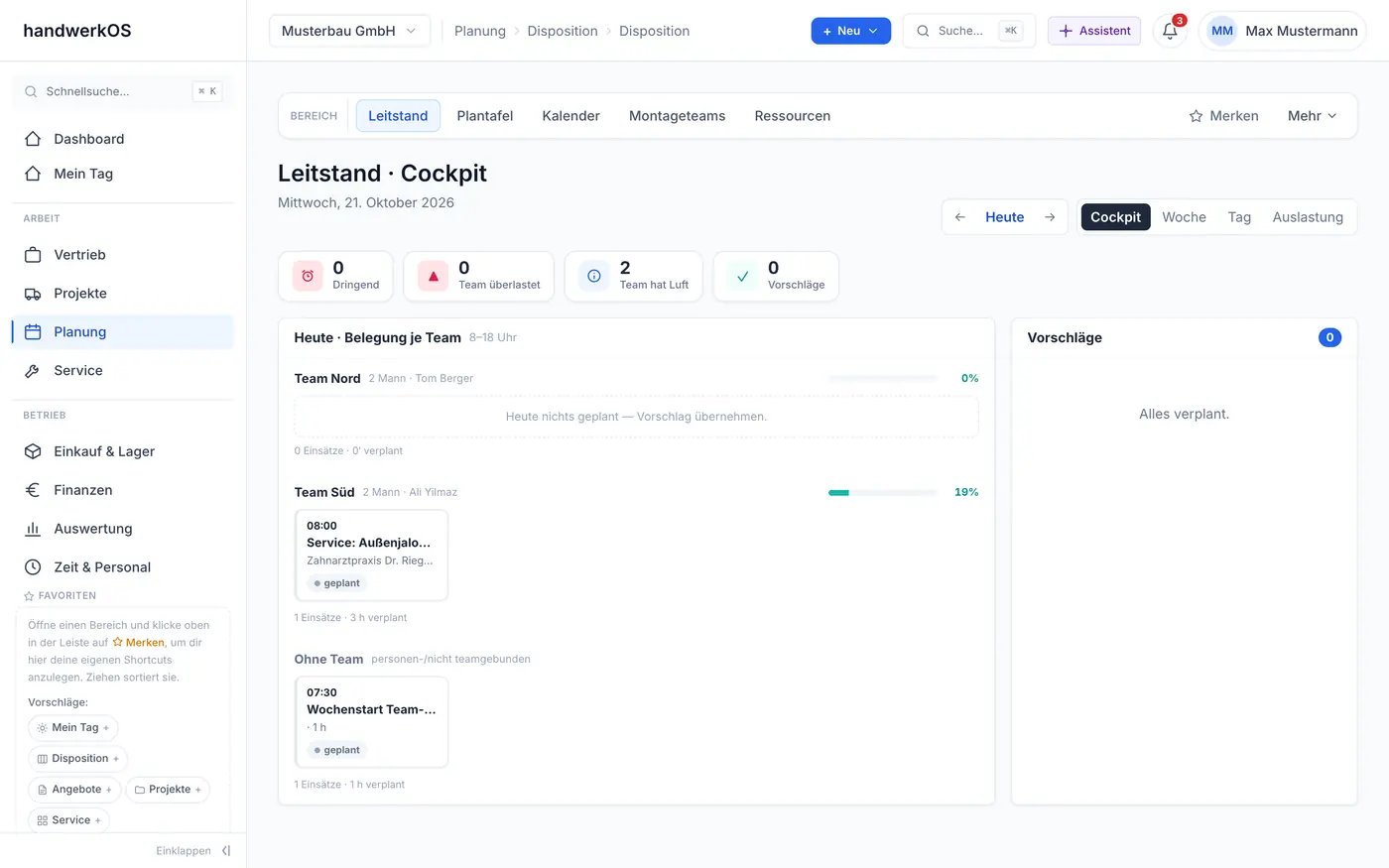Bookmark page with Merken star
This screenshot has width=1389, height=868.
point(1223,116)
